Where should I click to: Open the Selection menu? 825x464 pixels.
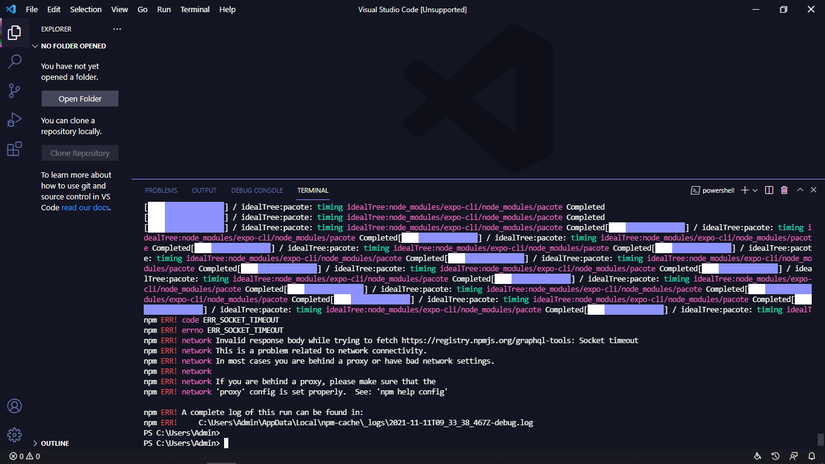(86, 9)
